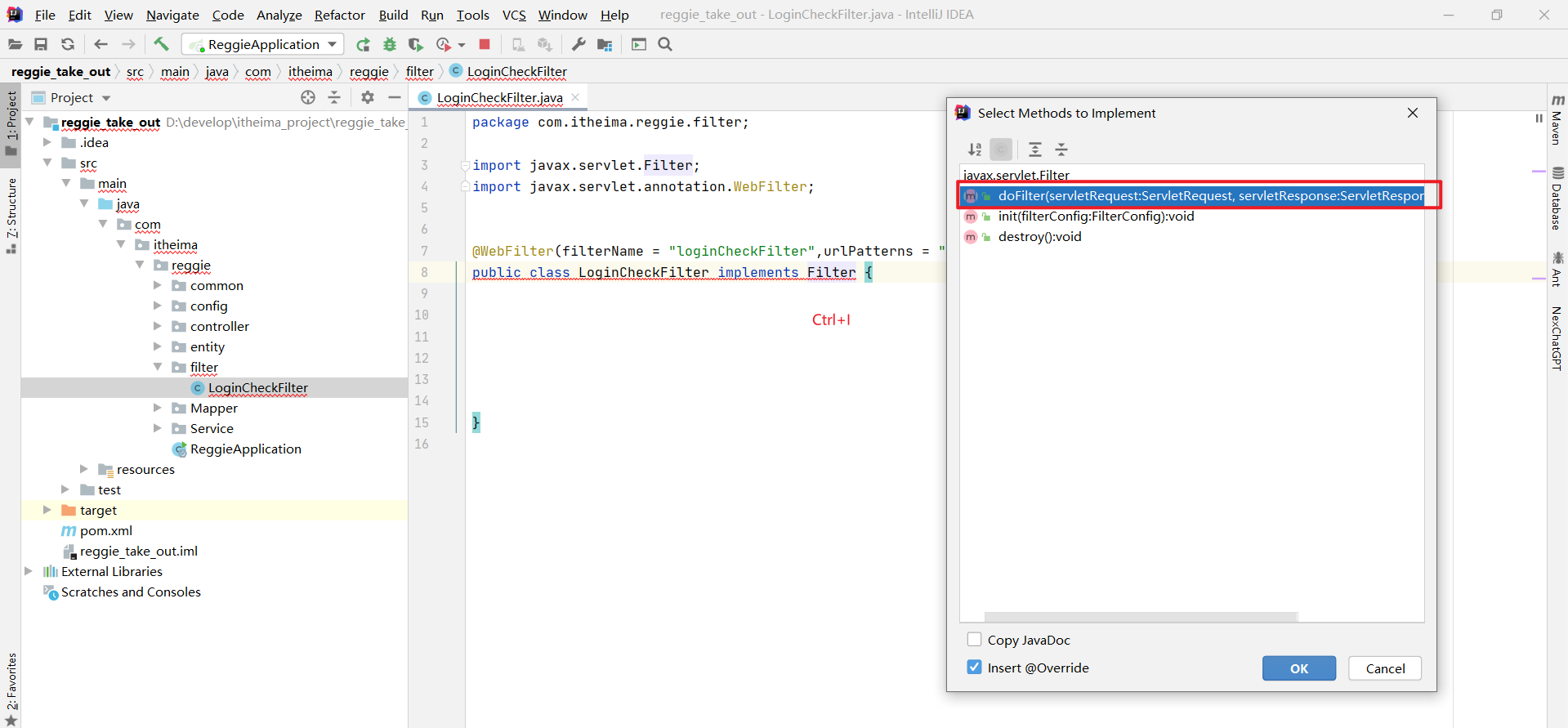Select the destroy():void method
The image size is (1568, 728).
pyautogui.click(x=1039, y=237)
